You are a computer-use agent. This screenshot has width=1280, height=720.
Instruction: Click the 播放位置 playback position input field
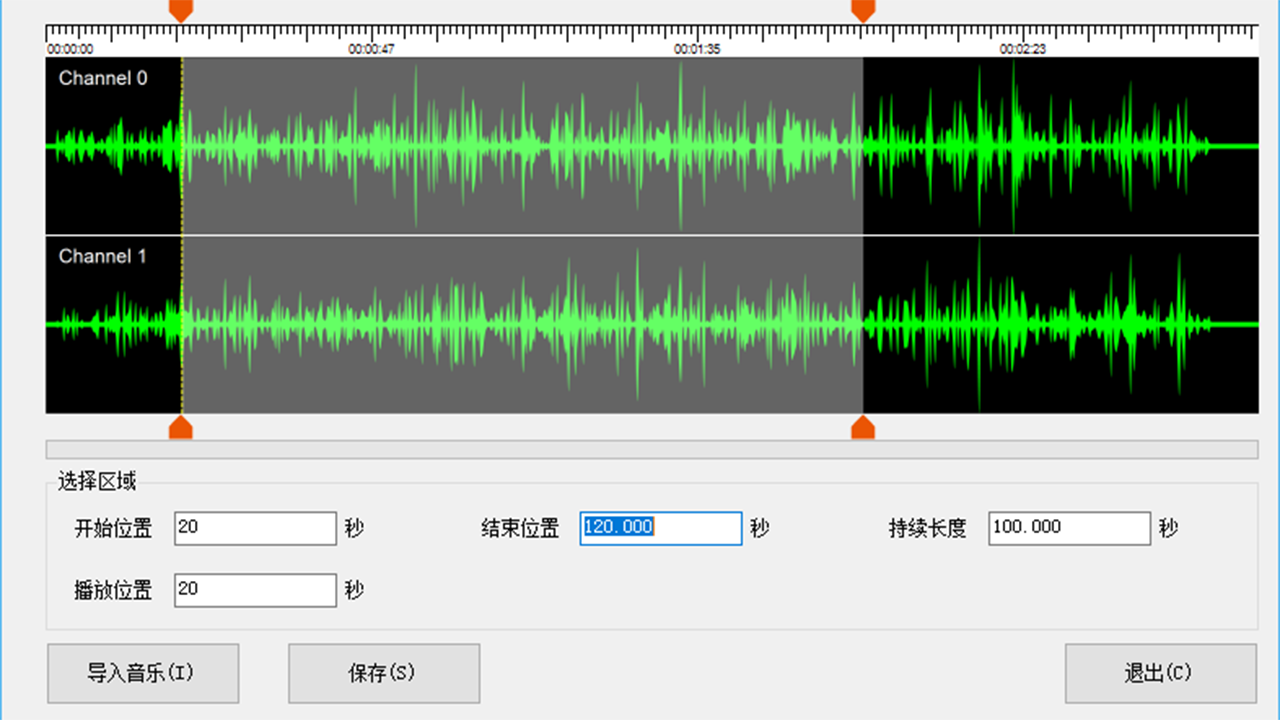point(255,590)
